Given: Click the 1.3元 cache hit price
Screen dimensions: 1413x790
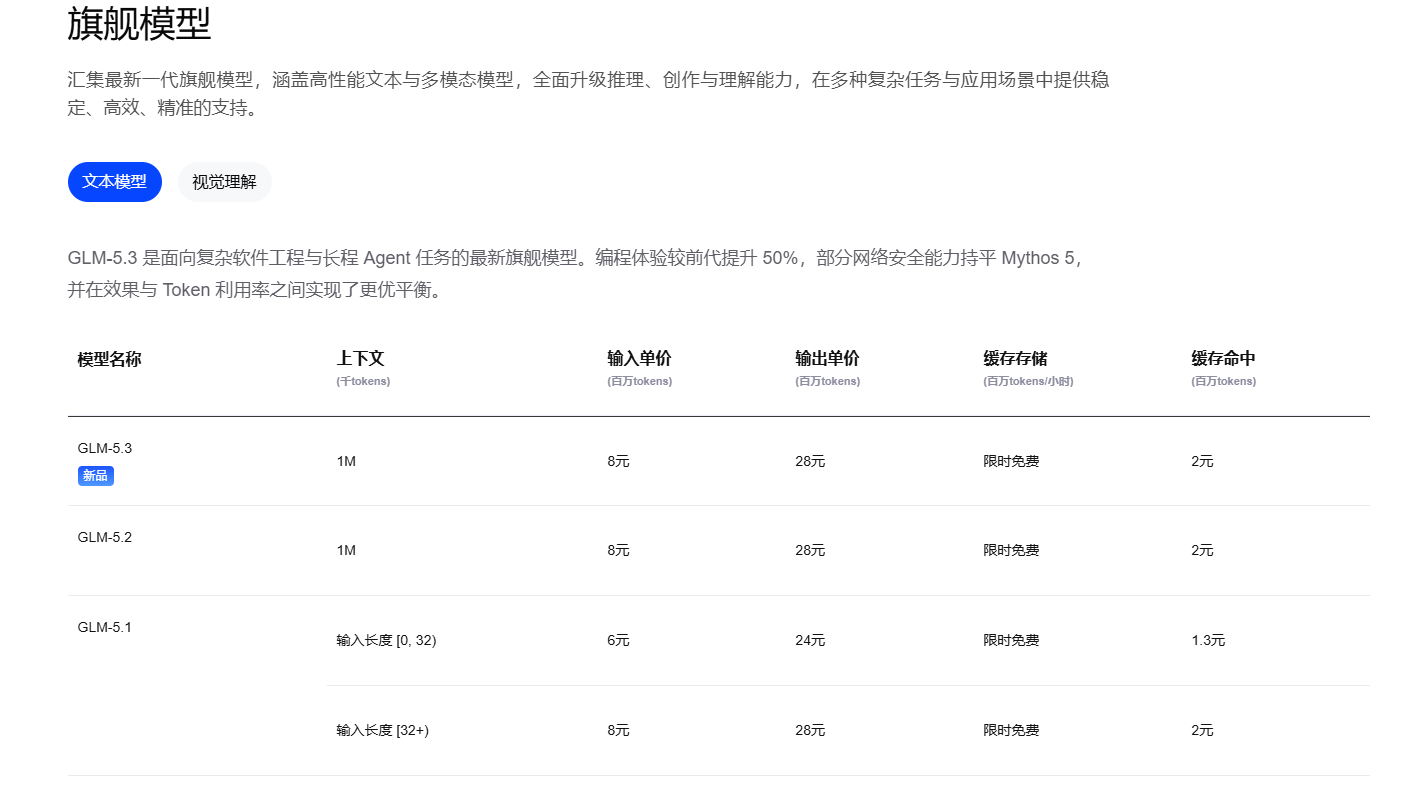Looking at the screenshot, I should (x=1208, y=640).
